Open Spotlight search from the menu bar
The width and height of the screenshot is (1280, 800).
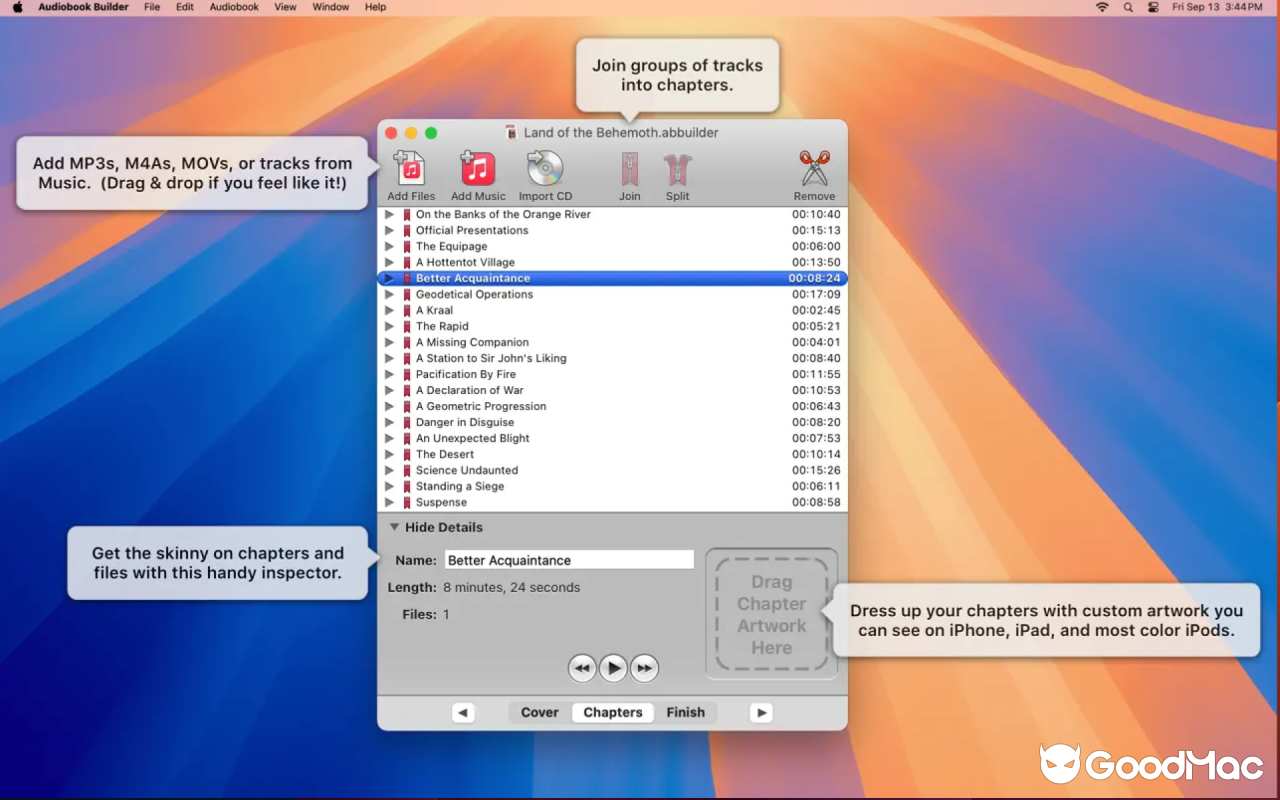(1126, 7)
